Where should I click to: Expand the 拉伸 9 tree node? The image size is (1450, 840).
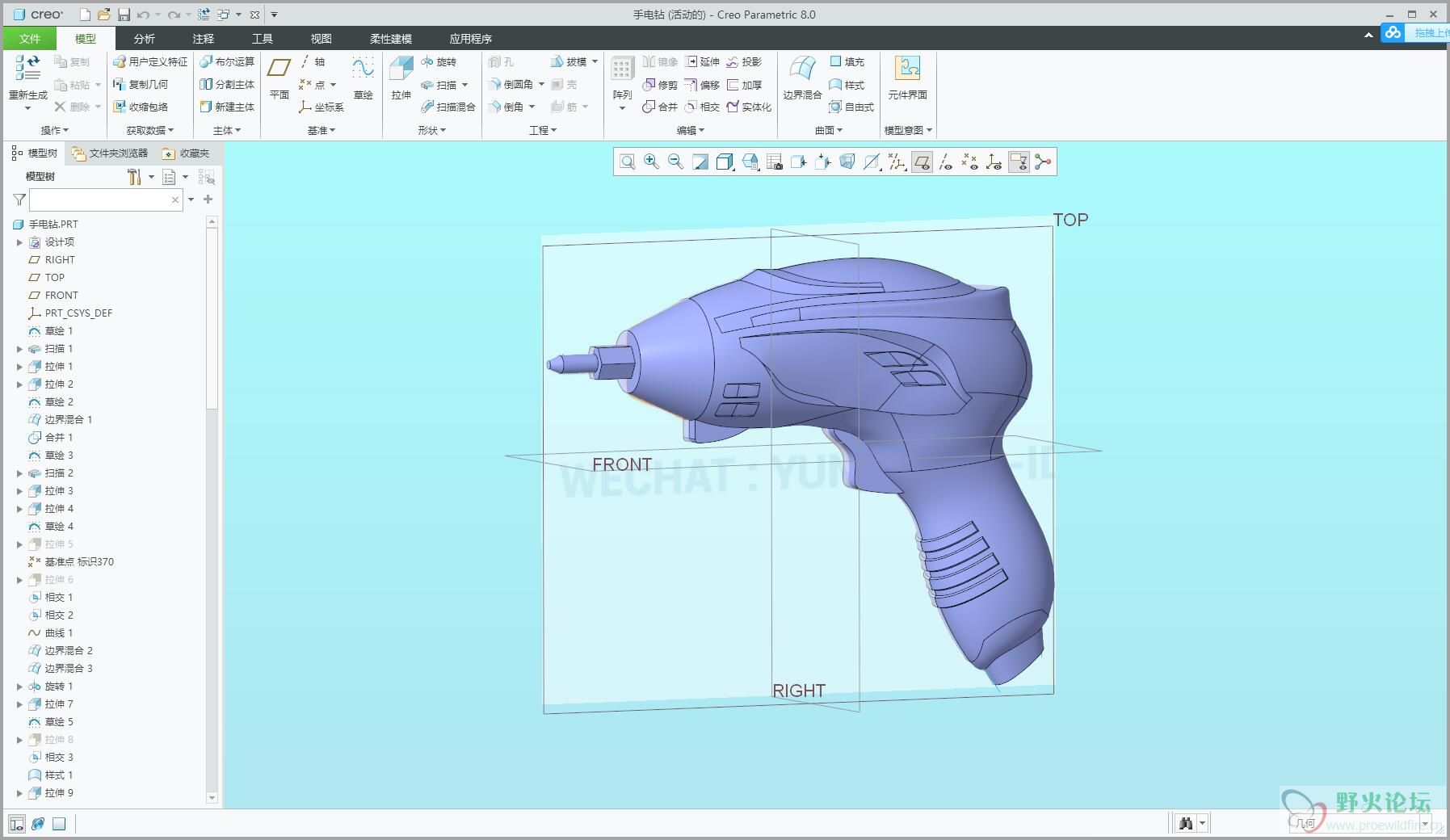click(19, 793)
